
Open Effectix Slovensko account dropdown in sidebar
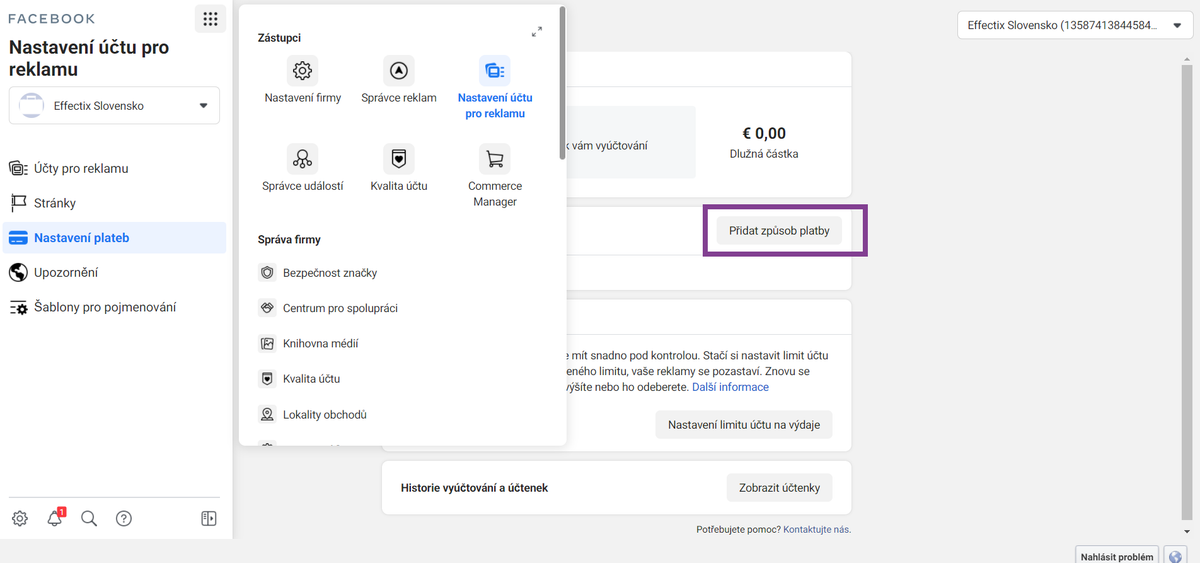point(114,105)
